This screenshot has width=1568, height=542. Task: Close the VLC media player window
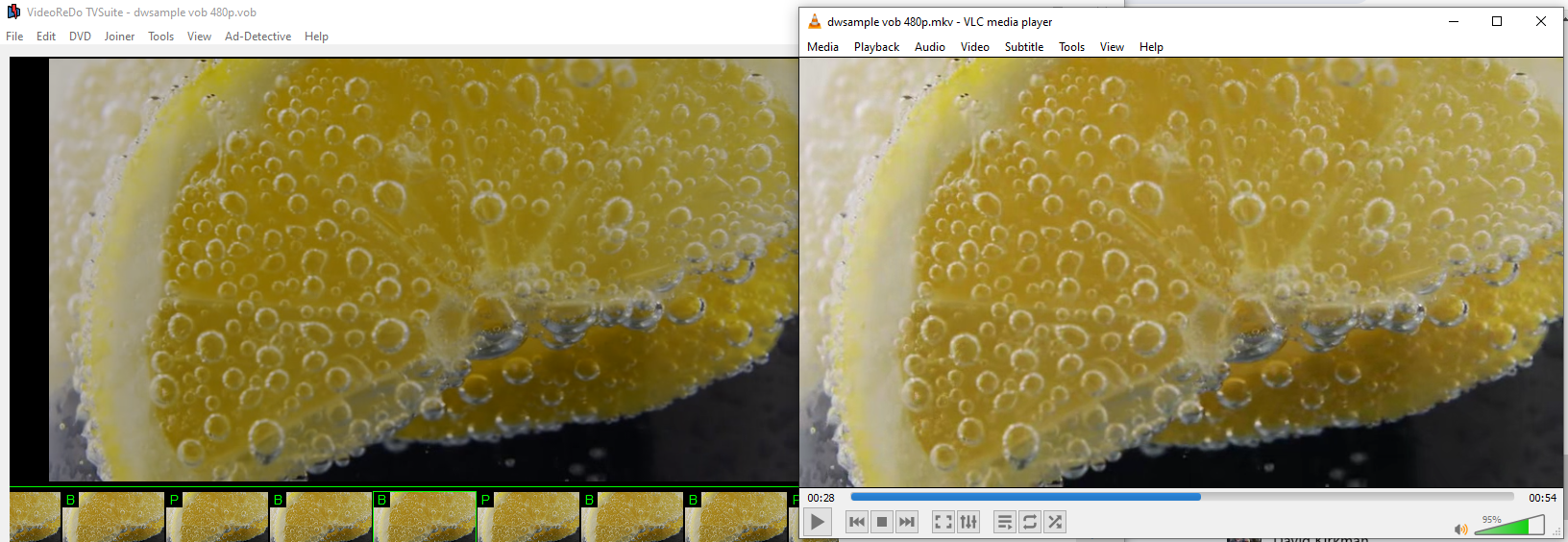(1541, 21)
